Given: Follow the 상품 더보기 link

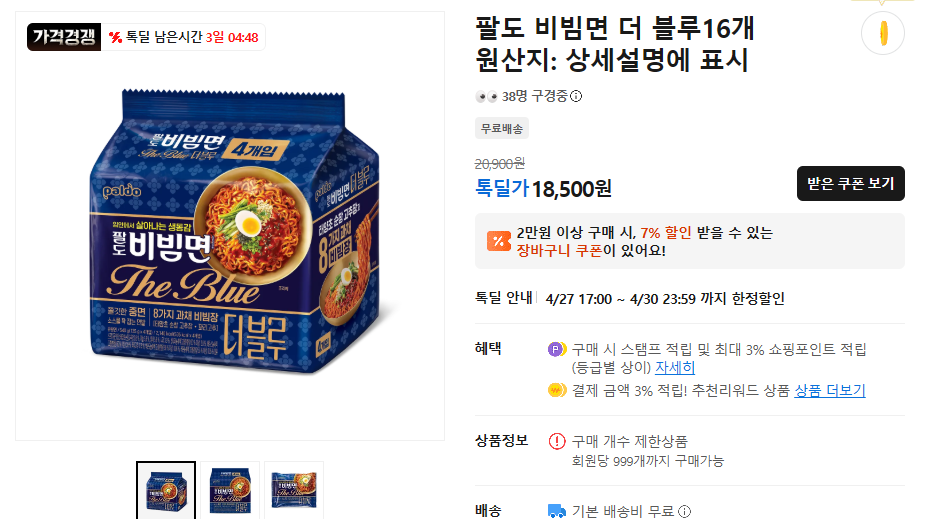Looking at the screenshot, I should (x=830, y=390).
